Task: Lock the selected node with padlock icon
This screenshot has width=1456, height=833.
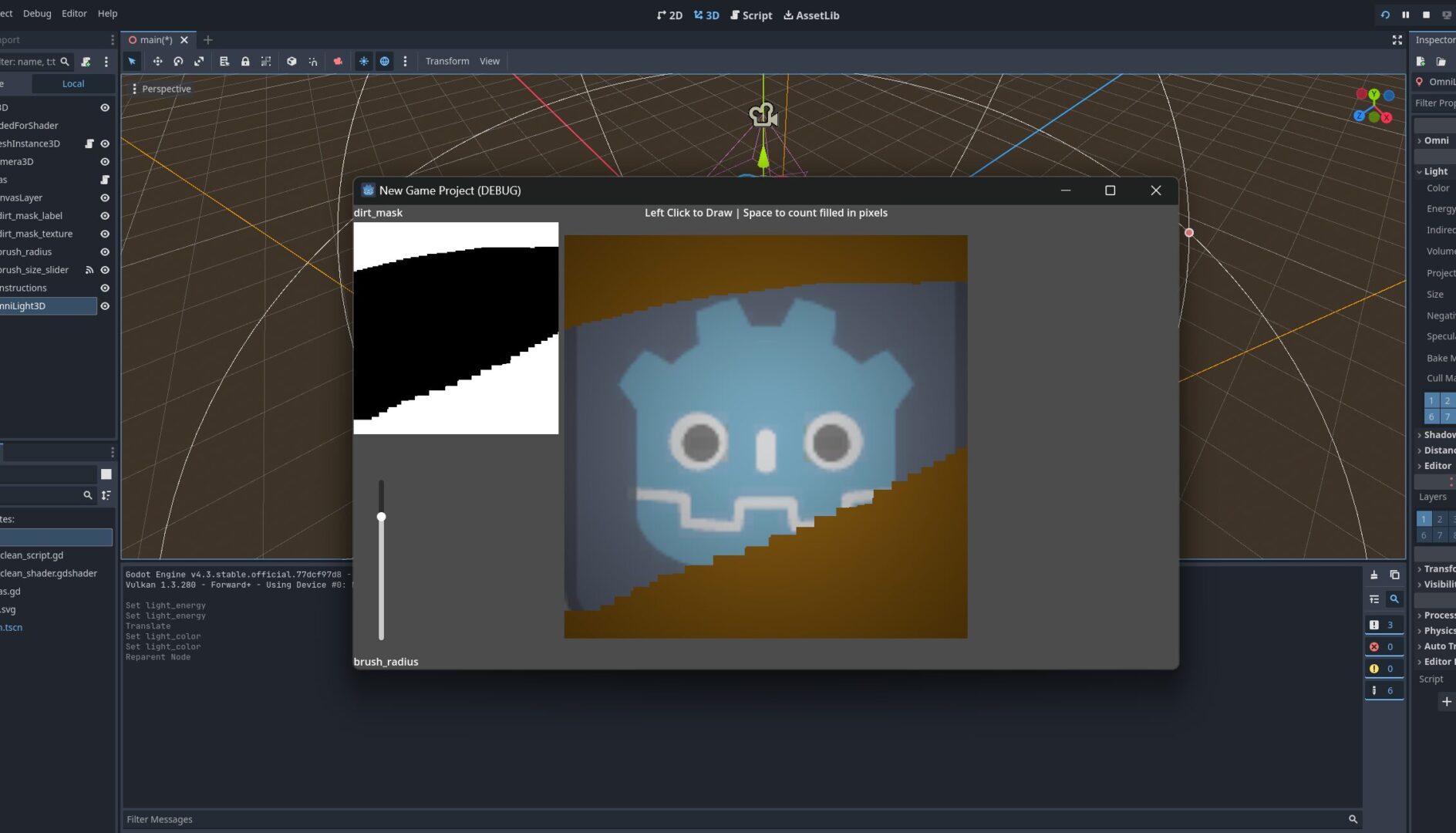Action: (x=245, y=61)
